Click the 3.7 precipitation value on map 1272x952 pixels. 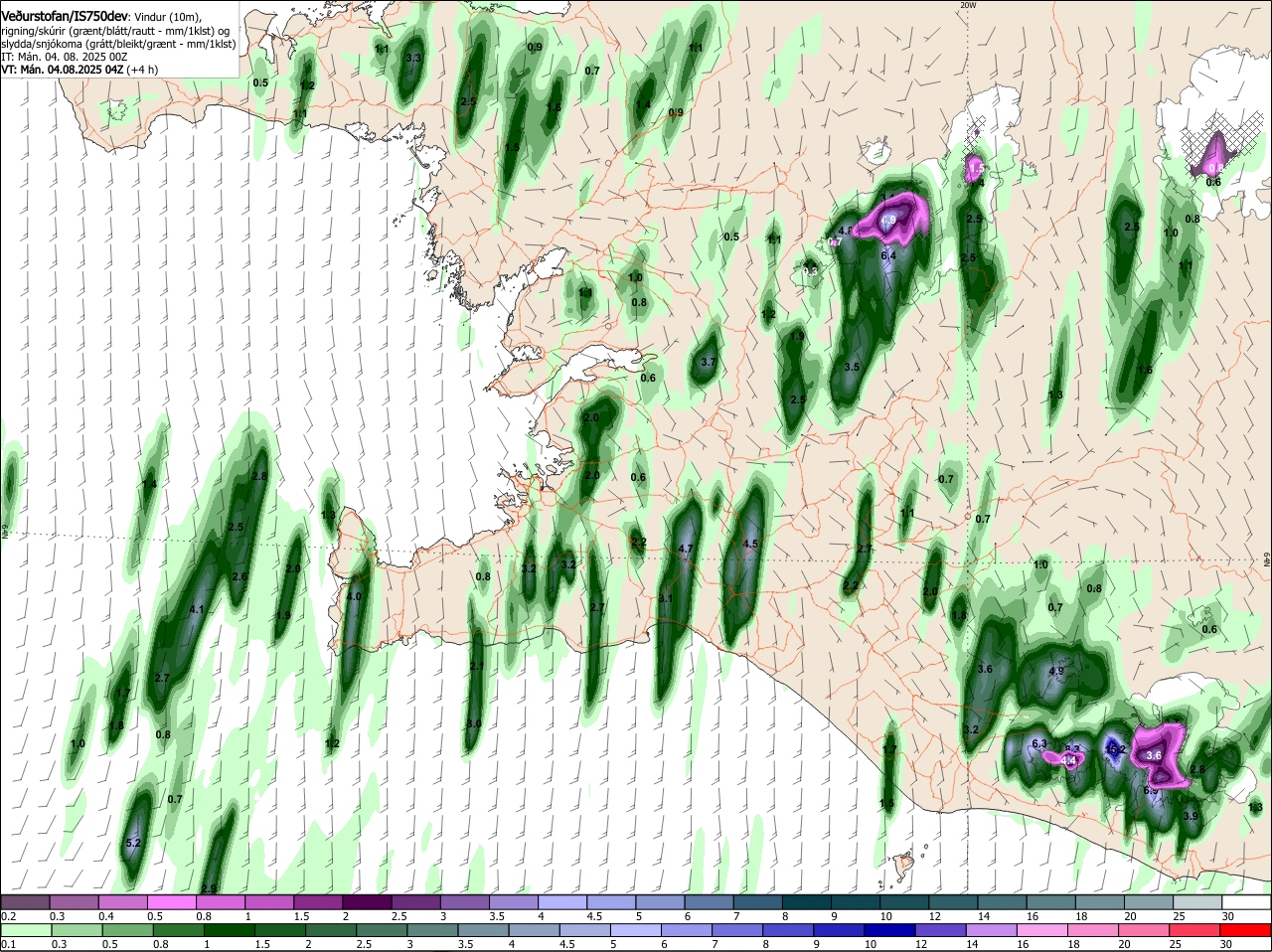pos(708,363)
